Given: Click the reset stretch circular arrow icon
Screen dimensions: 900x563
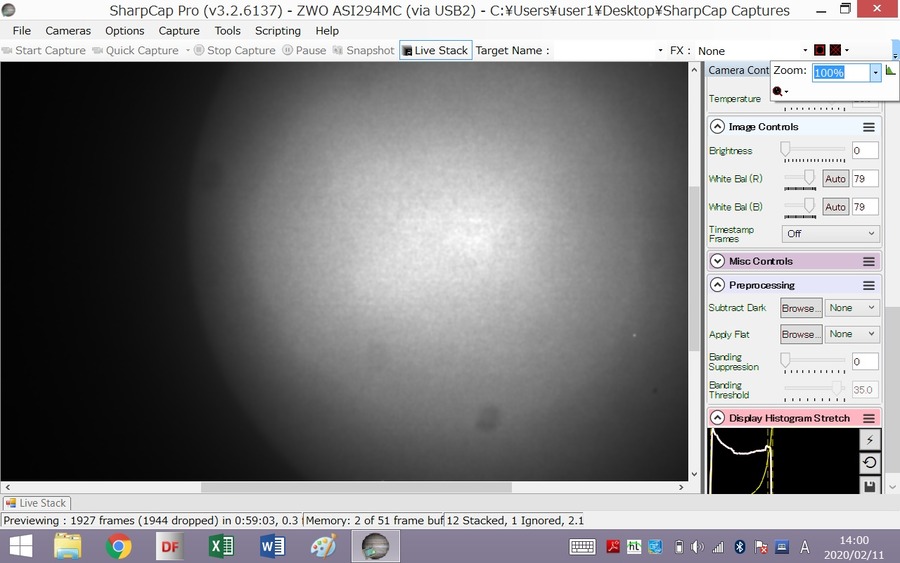Looking at the screenshot, I should (x=870, y=463).
